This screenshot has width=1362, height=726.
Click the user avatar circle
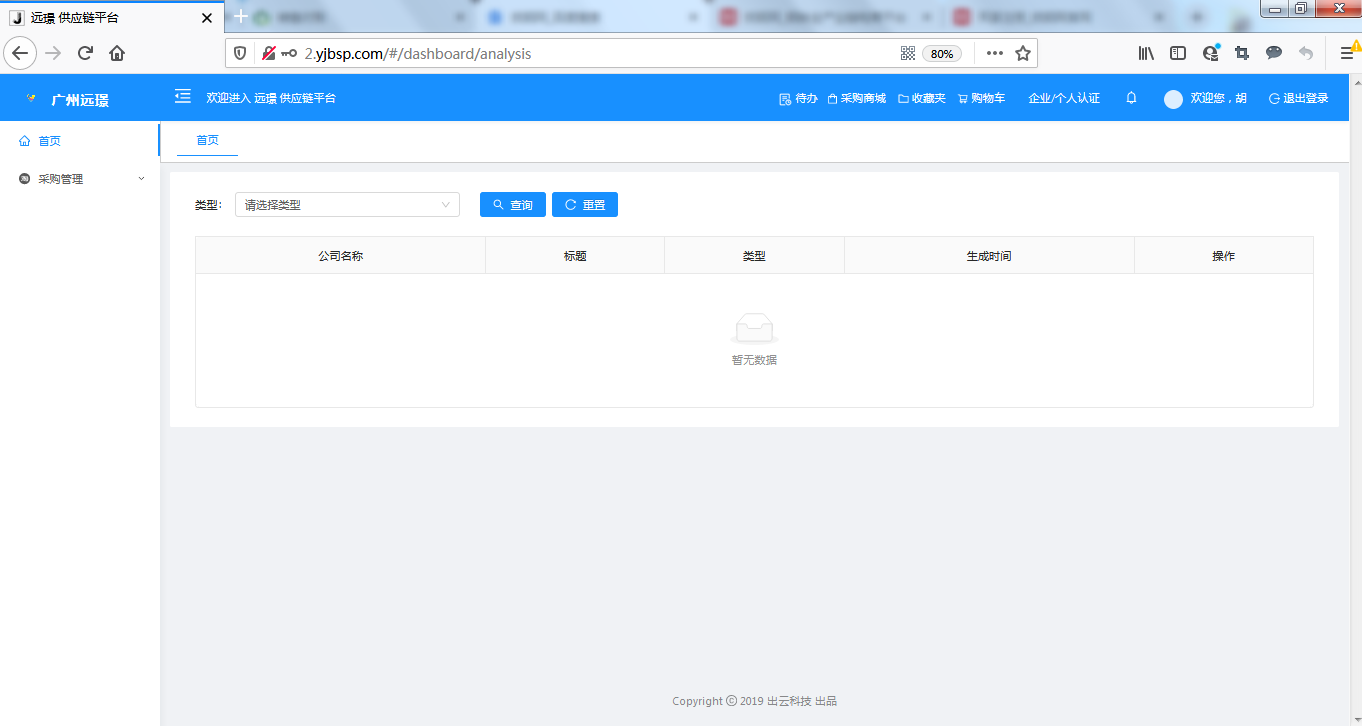tap(1173, 99)
